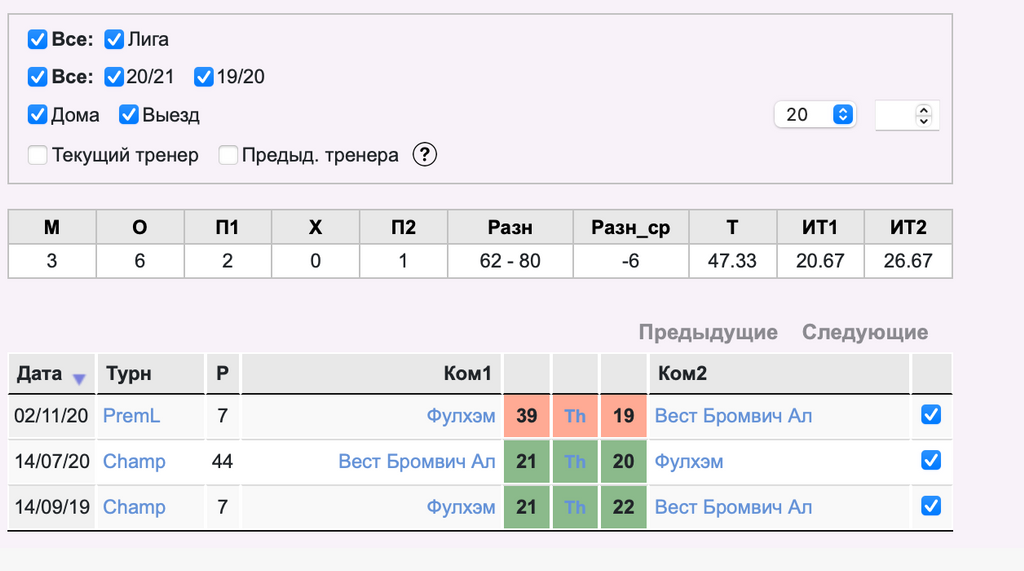
Task: Open the Champ link for 14/07/20
Action: (x=134, y=462)
